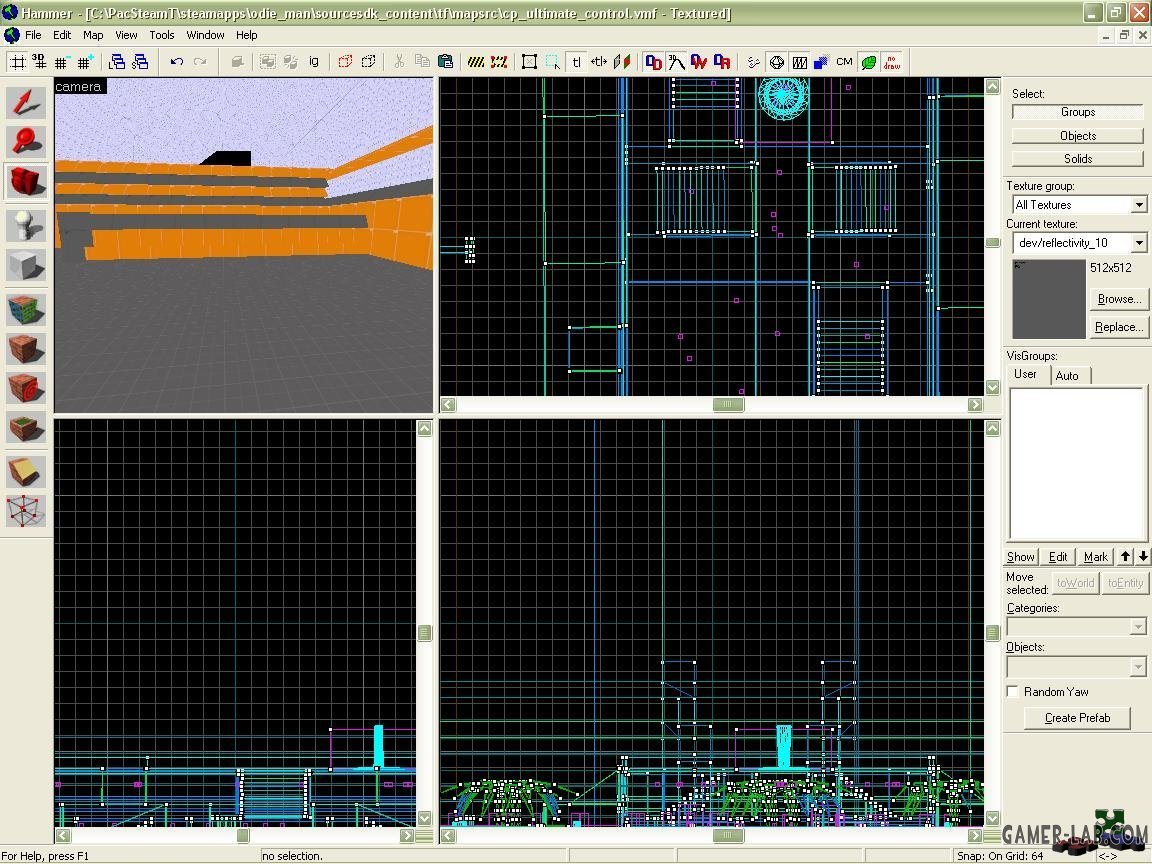Click the Group selection icon
The width and height of the screenshot is (1152, 864).
click(267, 62)
